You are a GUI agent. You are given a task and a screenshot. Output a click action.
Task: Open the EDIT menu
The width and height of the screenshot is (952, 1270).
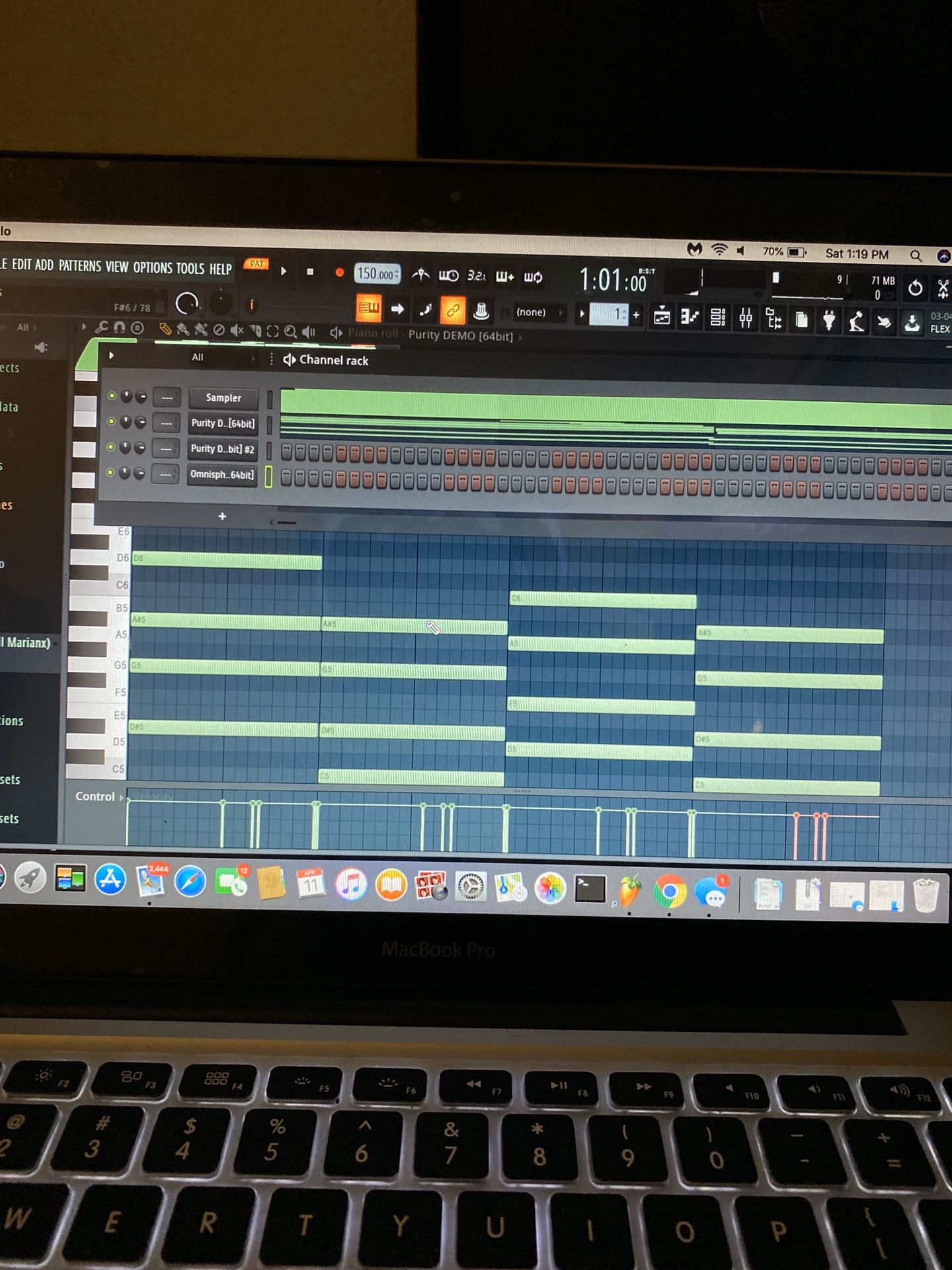click(x=22, y=265)
